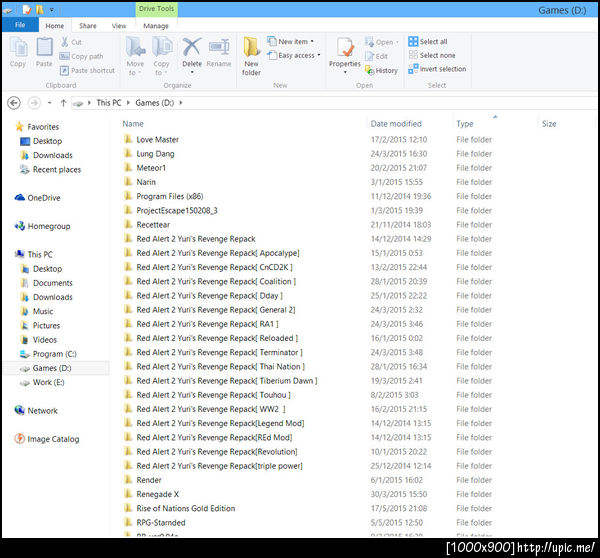Image resolution: width=600 pixels, height=558 pixels.
Task: Switch to the Manage ribbon tab
Action: (156, 26)
